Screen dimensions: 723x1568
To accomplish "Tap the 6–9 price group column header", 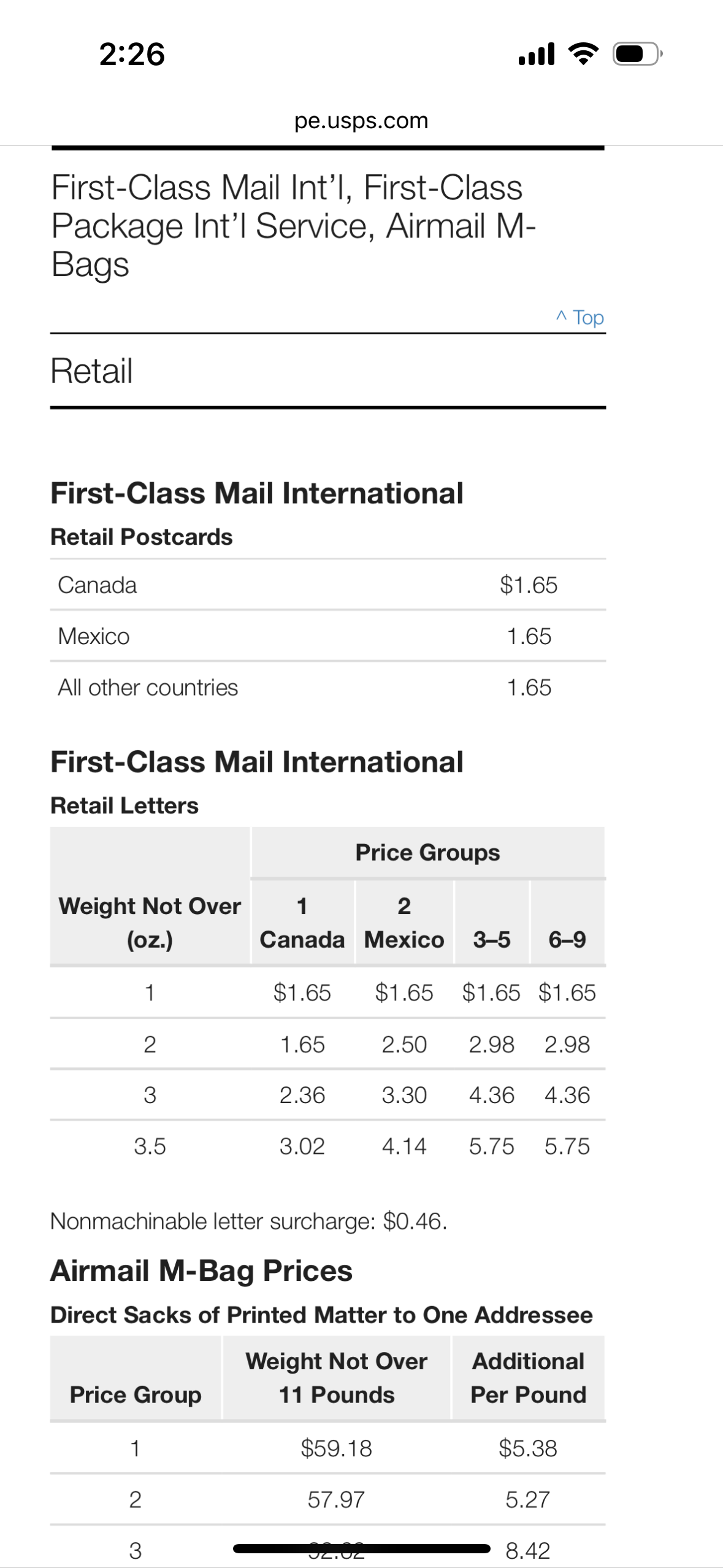I will (567, 939).
